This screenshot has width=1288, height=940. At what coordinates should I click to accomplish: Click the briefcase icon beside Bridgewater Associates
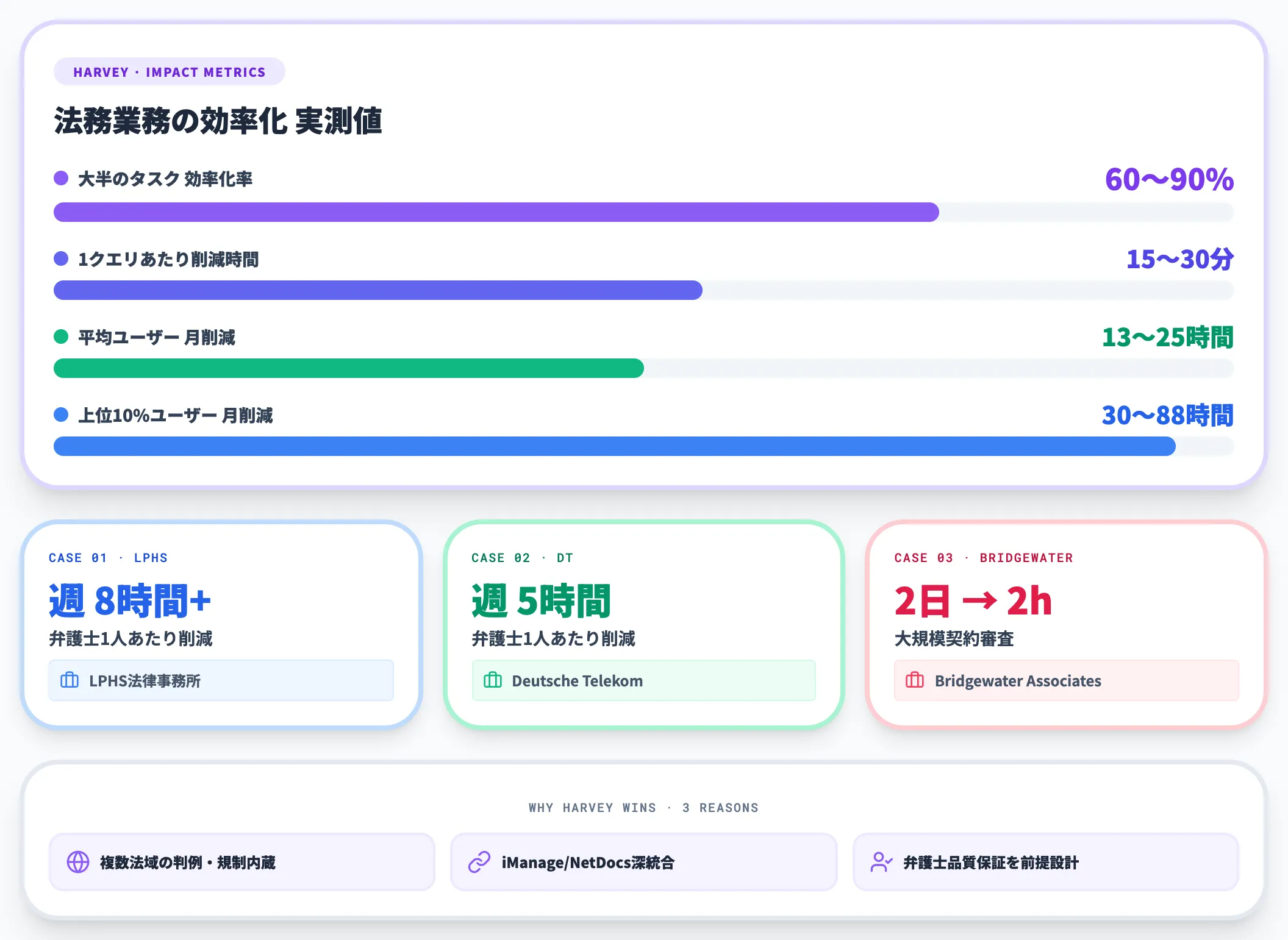(x=915, y=680)
